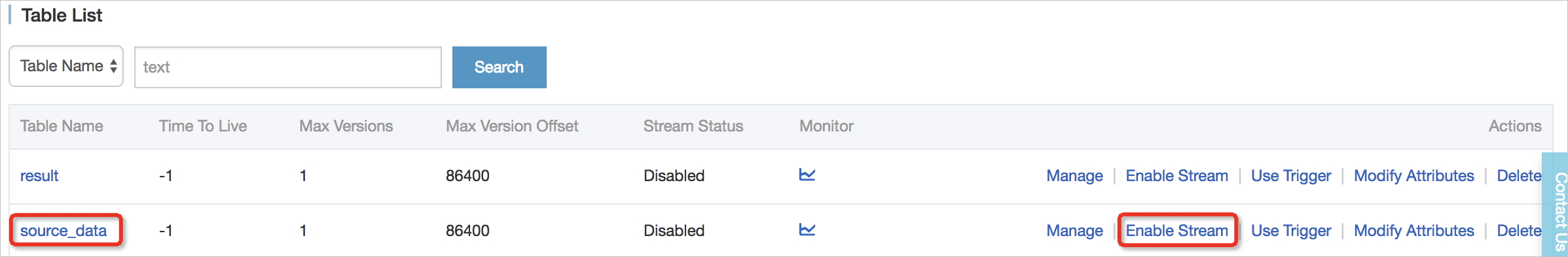This screenshot has width=1568, height=257.
Task: Click the Max Versions column header
Action: (x=346, y=126)
